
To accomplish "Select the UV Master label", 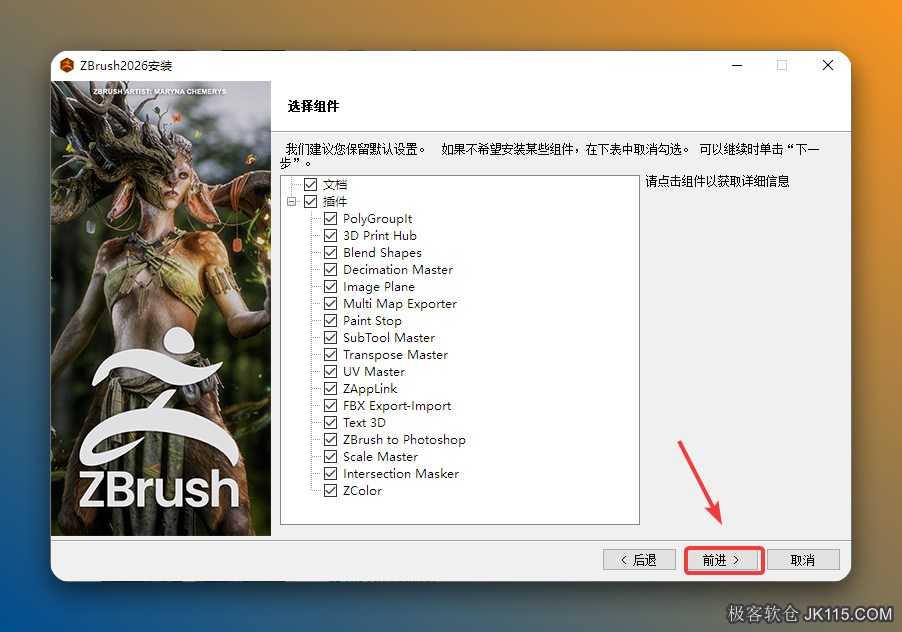I will 374,371.
